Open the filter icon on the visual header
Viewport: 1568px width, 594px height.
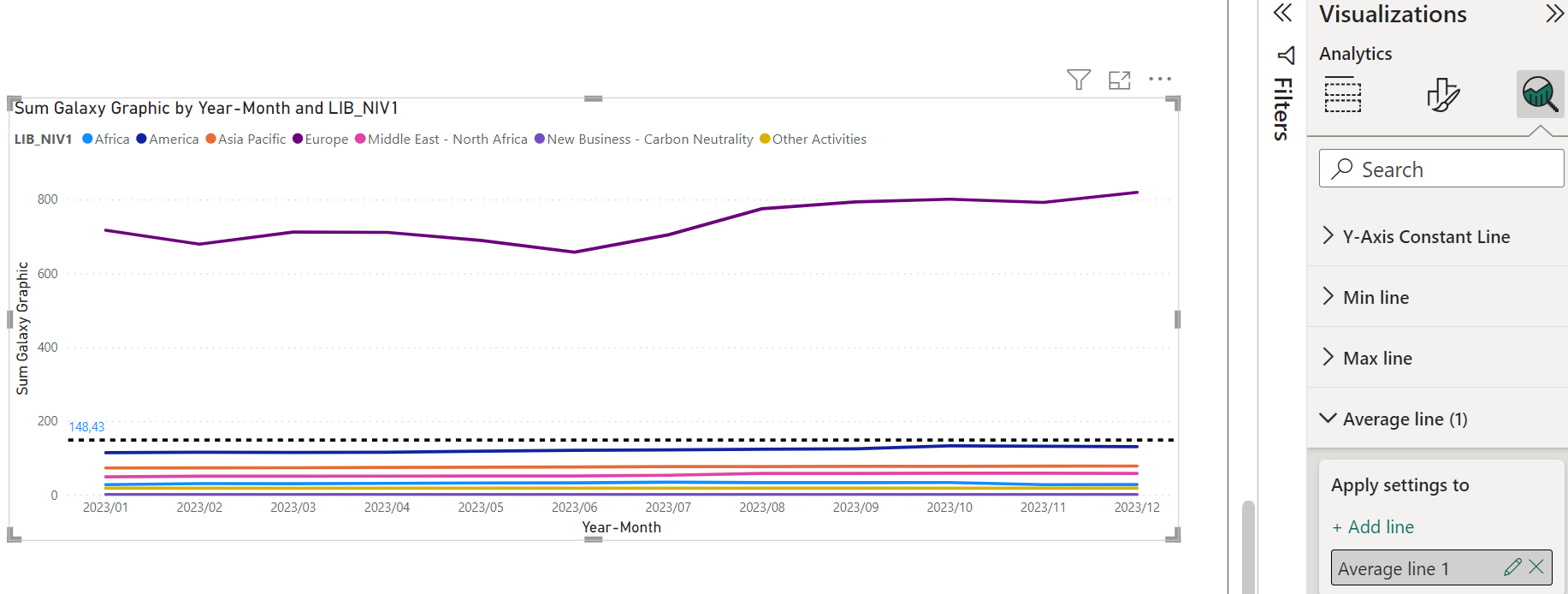pos(1079,80)
